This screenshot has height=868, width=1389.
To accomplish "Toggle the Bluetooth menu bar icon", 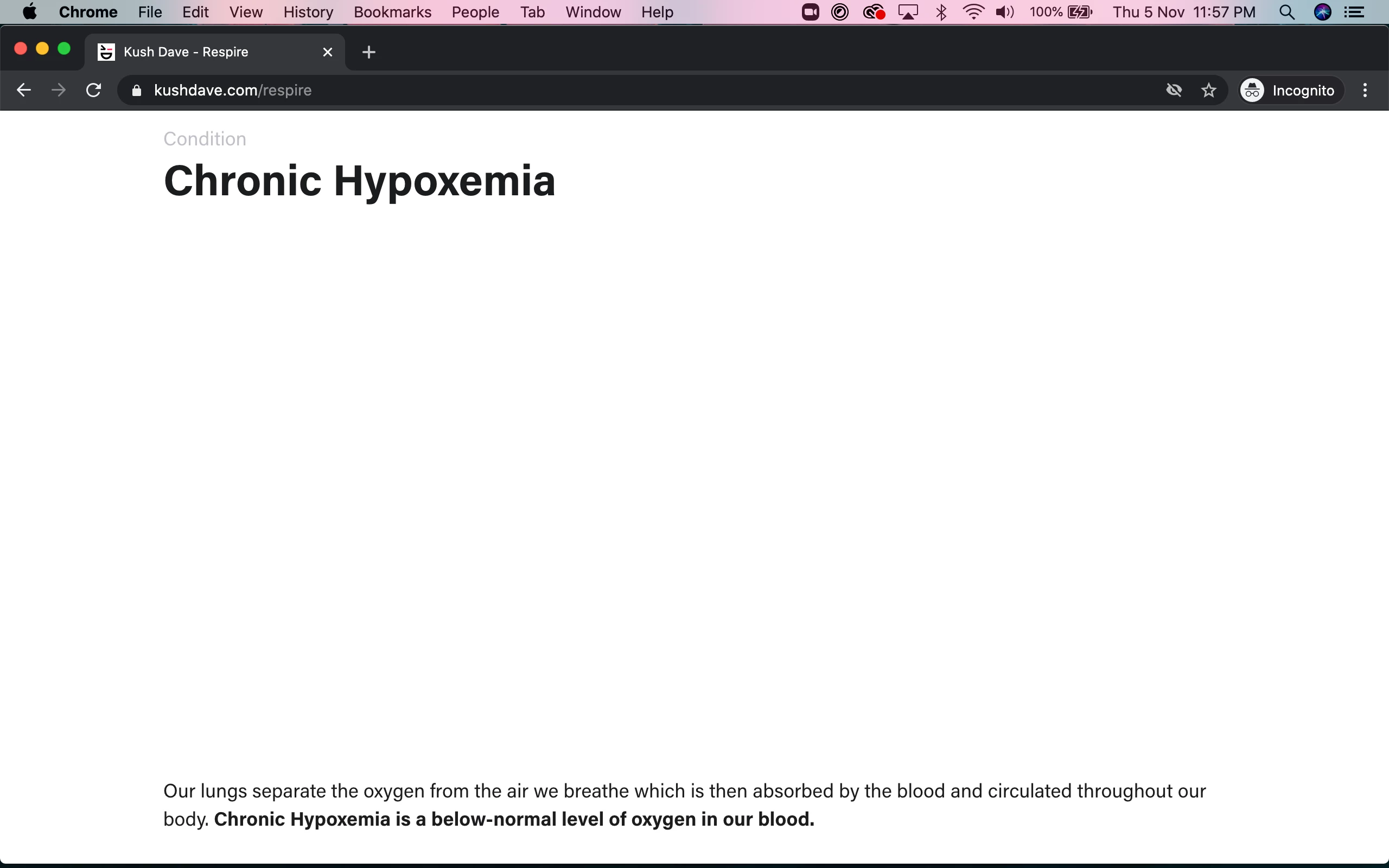I will (x=941, y=12).
